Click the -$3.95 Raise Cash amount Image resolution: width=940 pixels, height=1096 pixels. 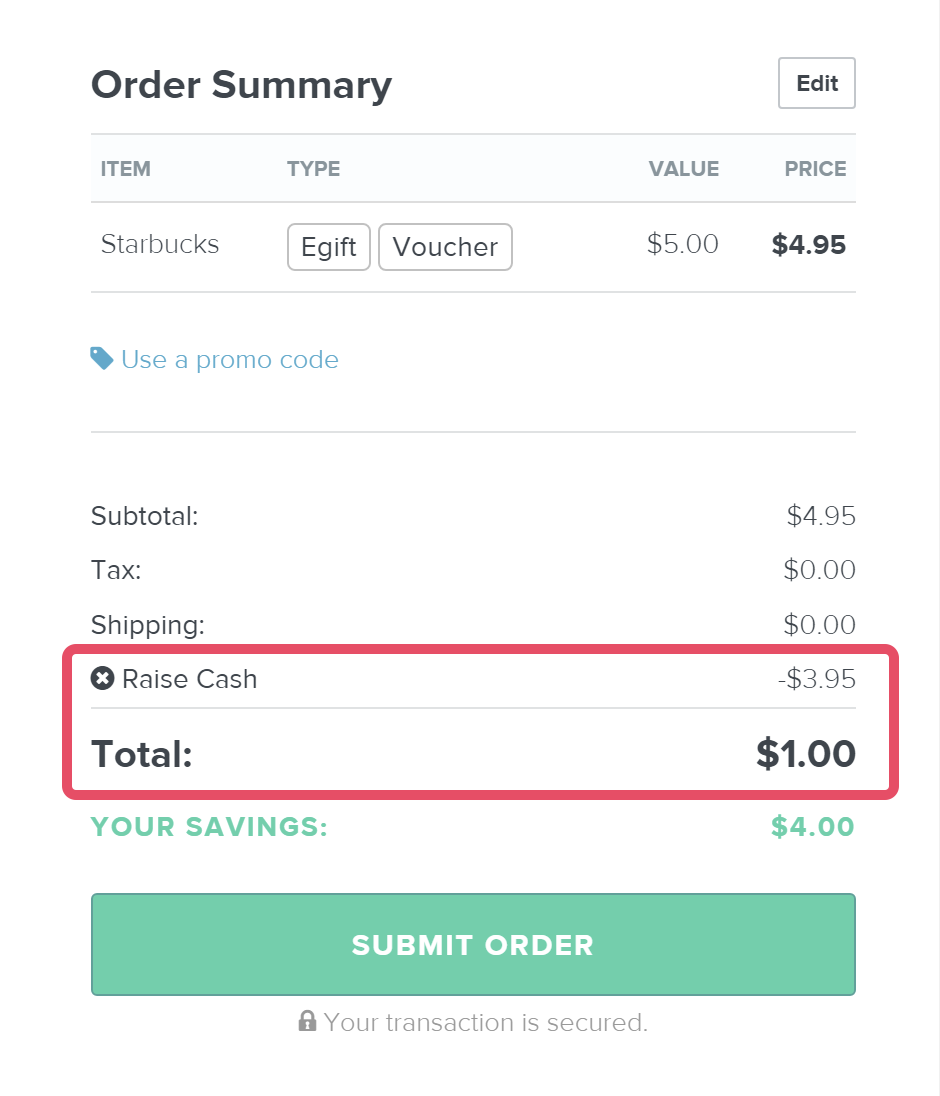click(816, 679)
